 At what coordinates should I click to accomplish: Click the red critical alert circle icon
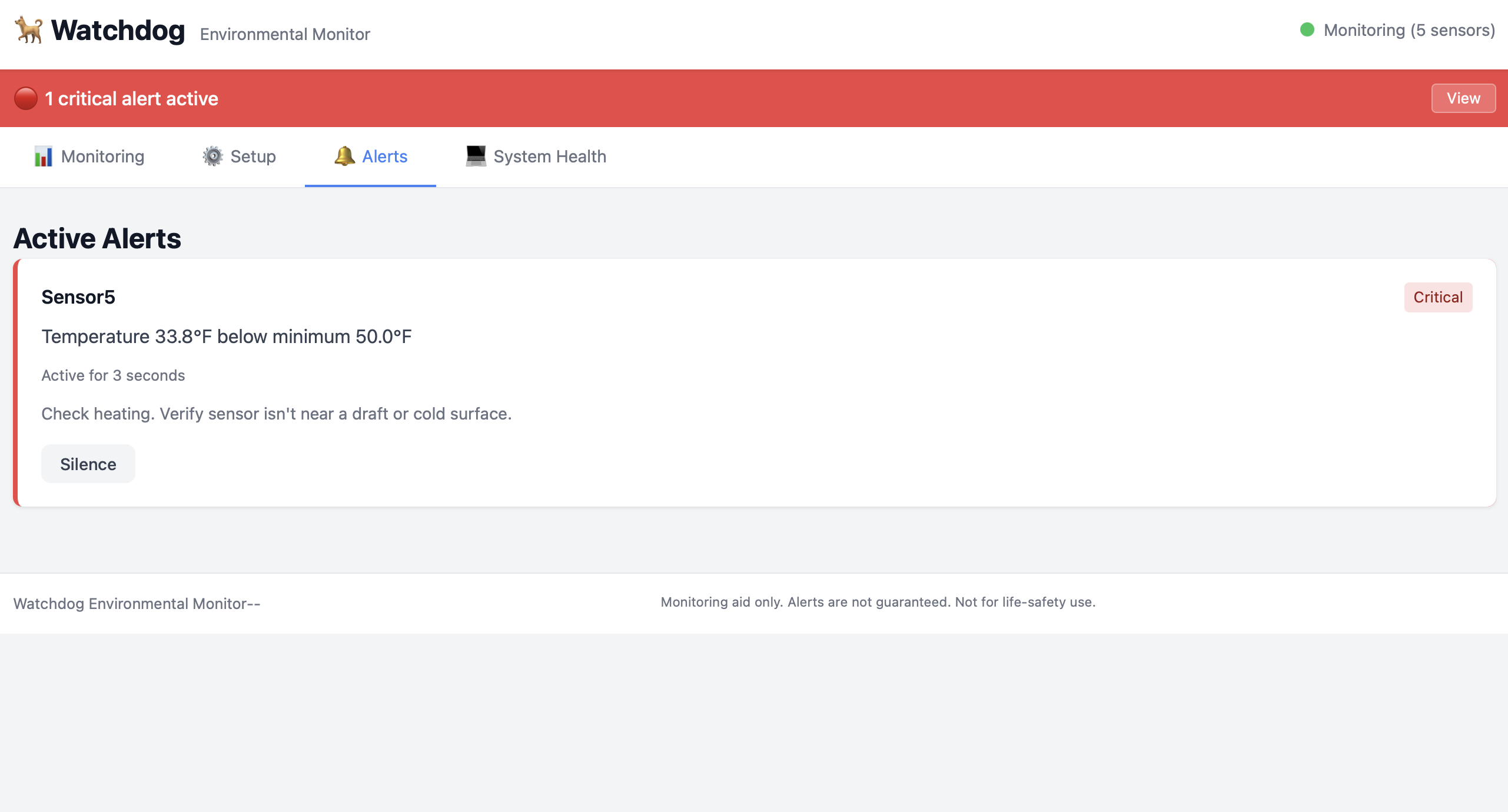pos(26,98)
